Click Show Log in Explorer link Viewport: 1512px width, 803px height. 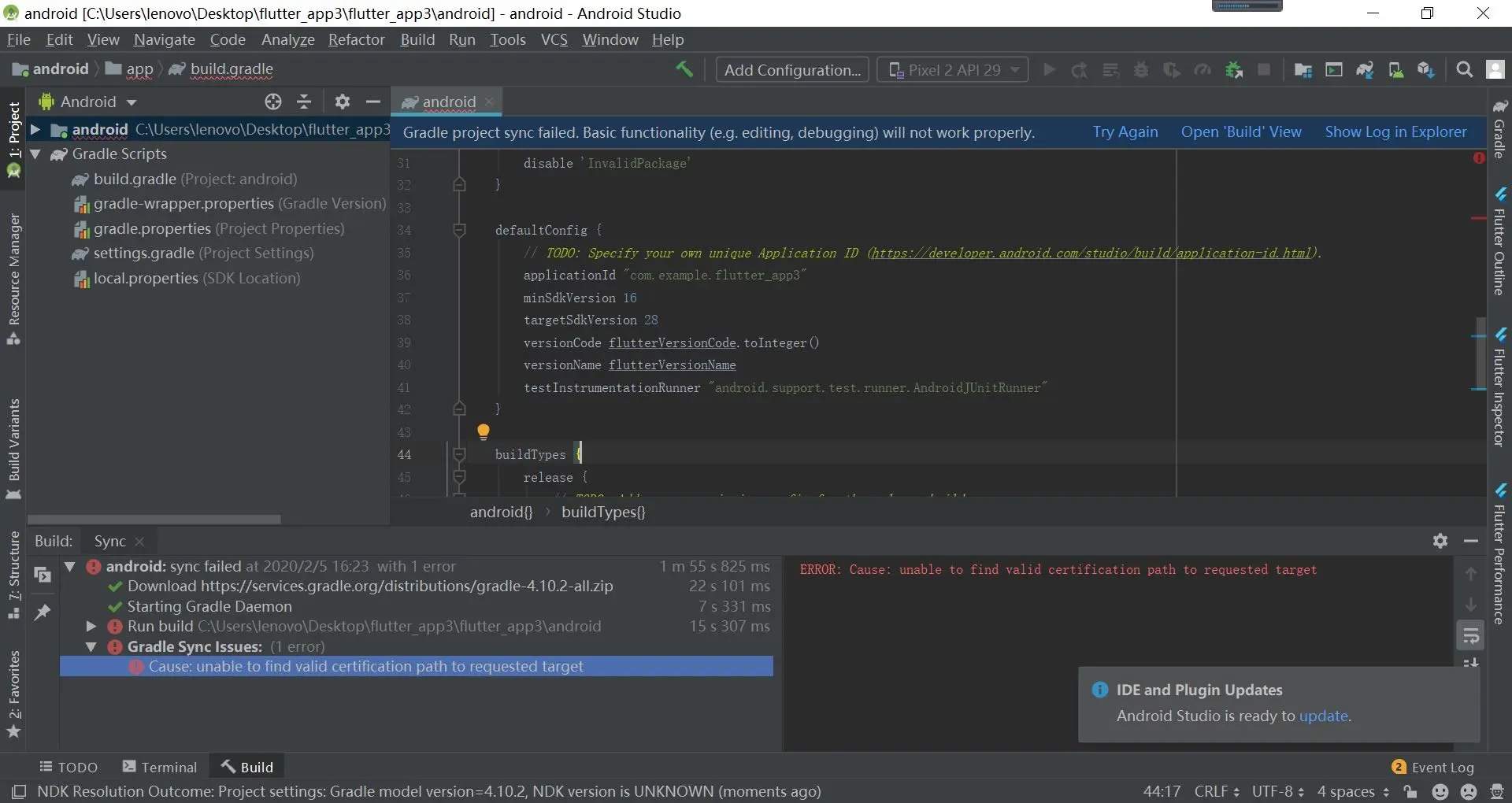tap(1395, 132)
